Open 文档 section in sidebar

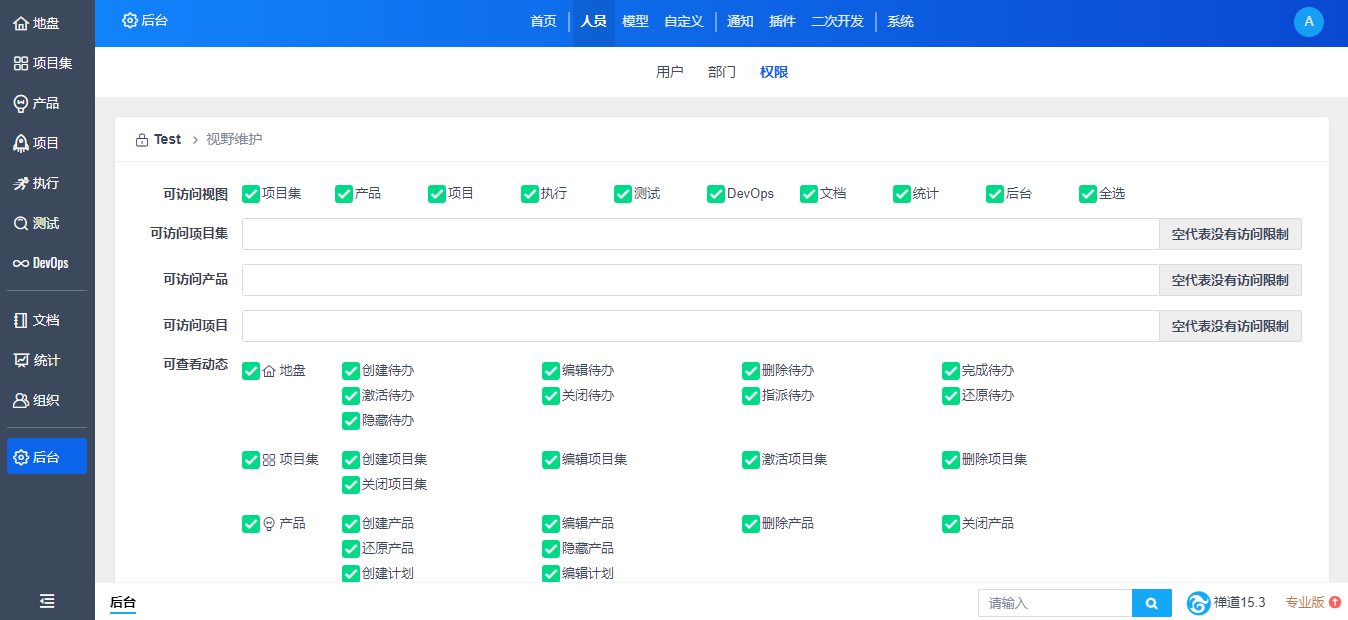click(x=37, y=320)
